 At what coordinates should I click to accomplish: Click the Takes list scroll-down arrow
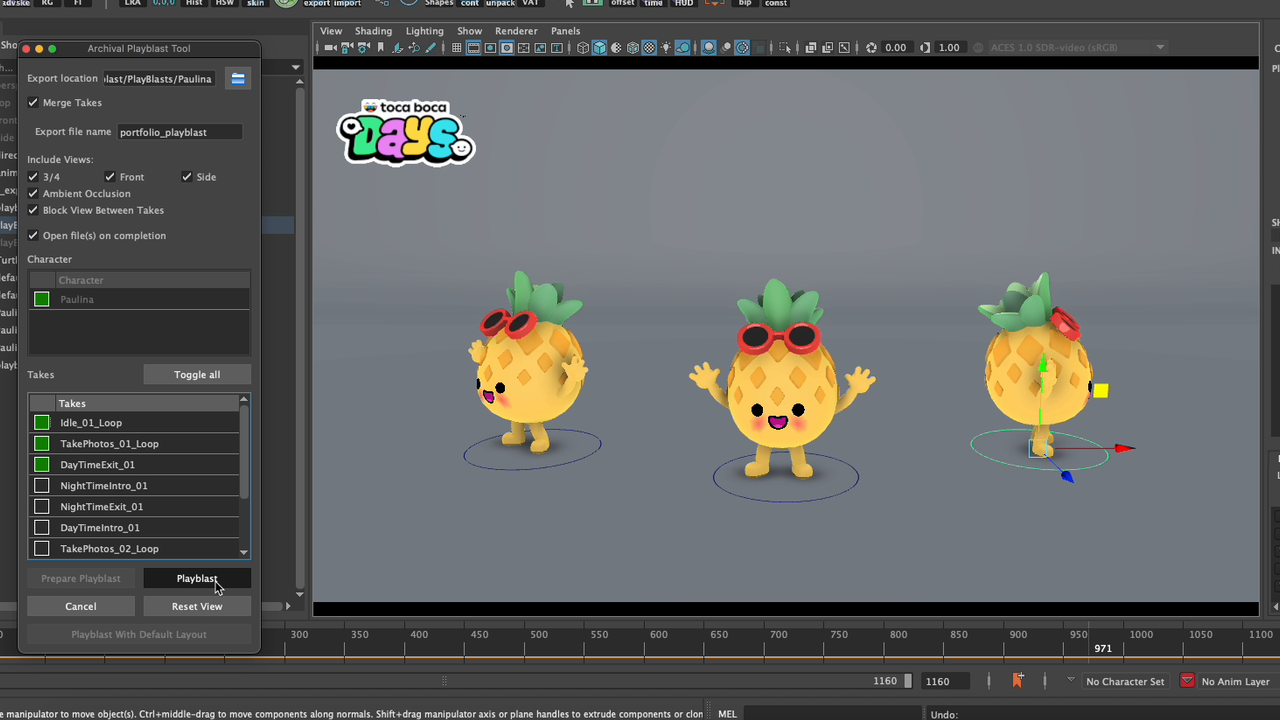244,552
